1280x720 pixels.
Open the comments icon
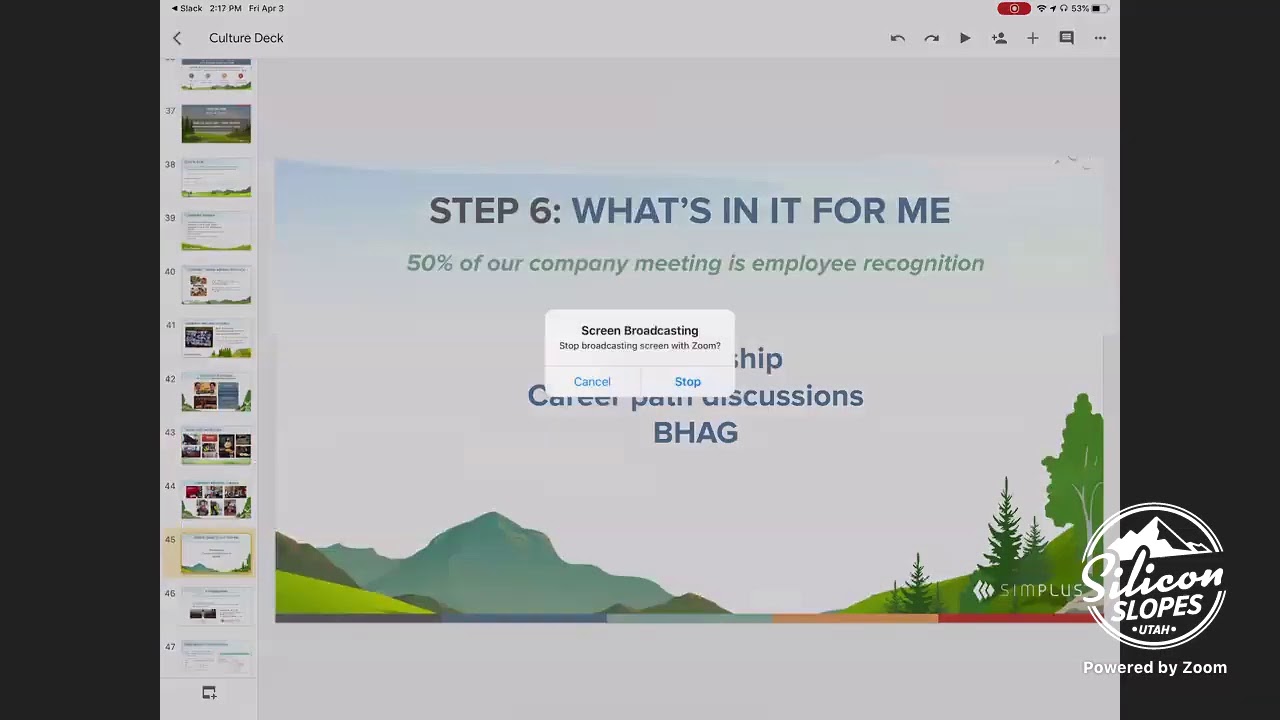(x=1066, y=38)
